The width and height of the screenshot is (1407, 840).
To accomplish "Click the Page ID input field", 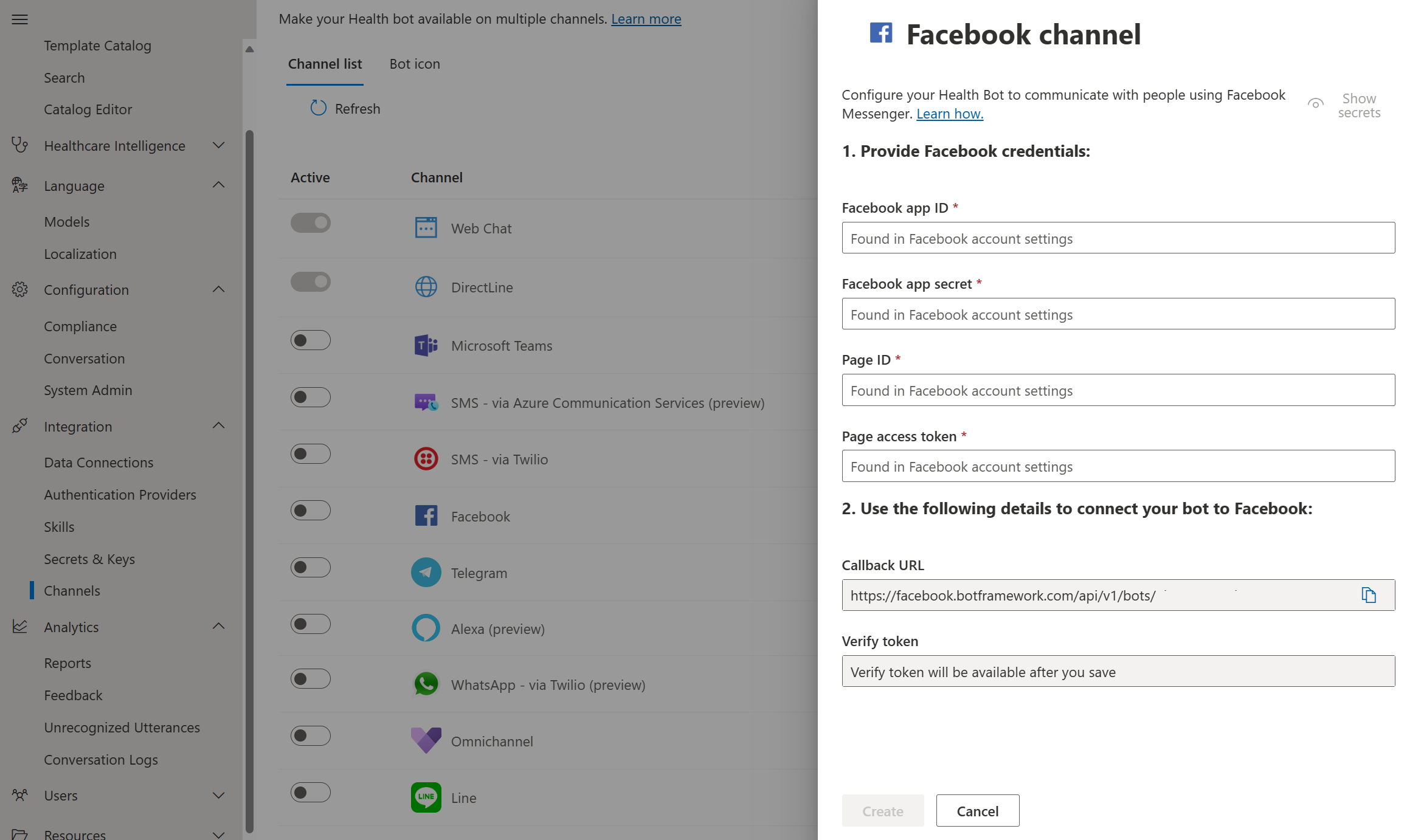I will [x=1118, y=390].
